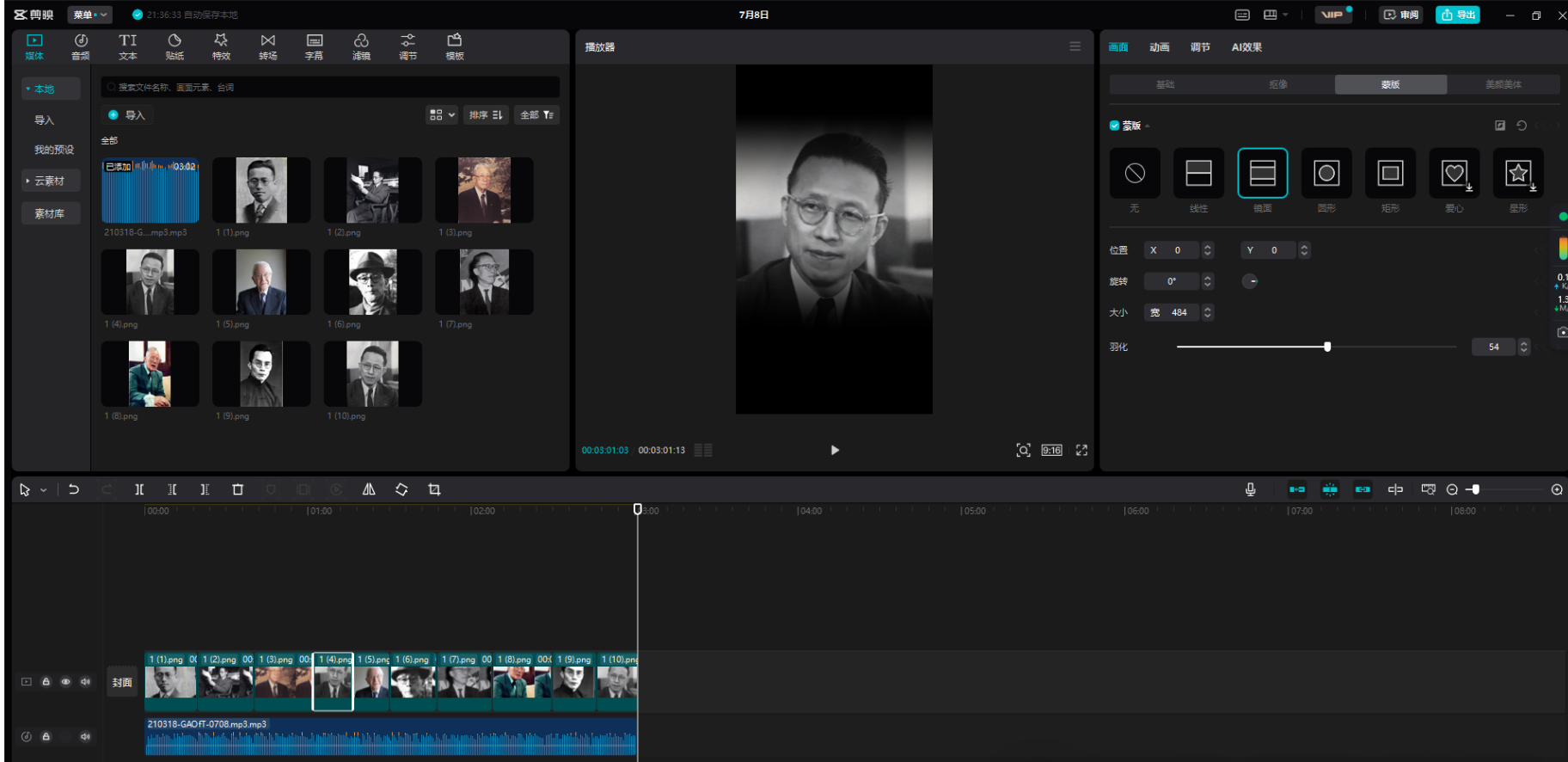1568x762 pixels.
Task: Expand the selection tool dropdown arrow
Action: (x=43, y=490)
